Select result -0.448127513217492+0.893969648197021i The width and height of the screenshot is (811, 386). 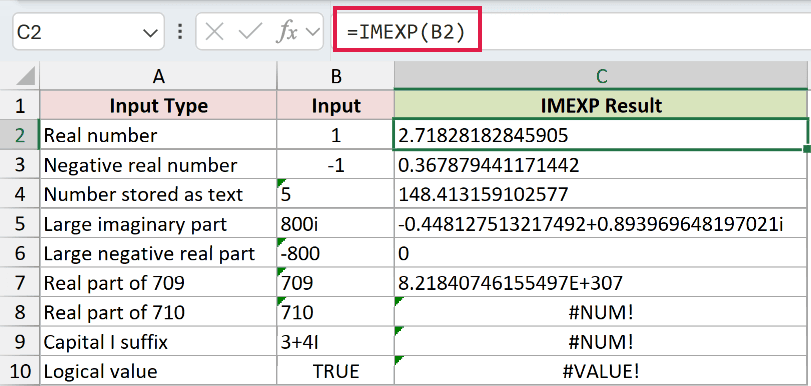(600, 224)
